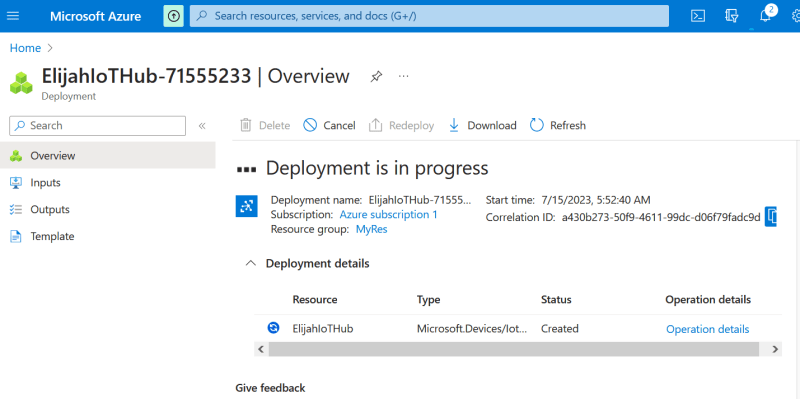Click the Type column header
This screenshot has height=399, width=800.
click(x=429, y=300)
